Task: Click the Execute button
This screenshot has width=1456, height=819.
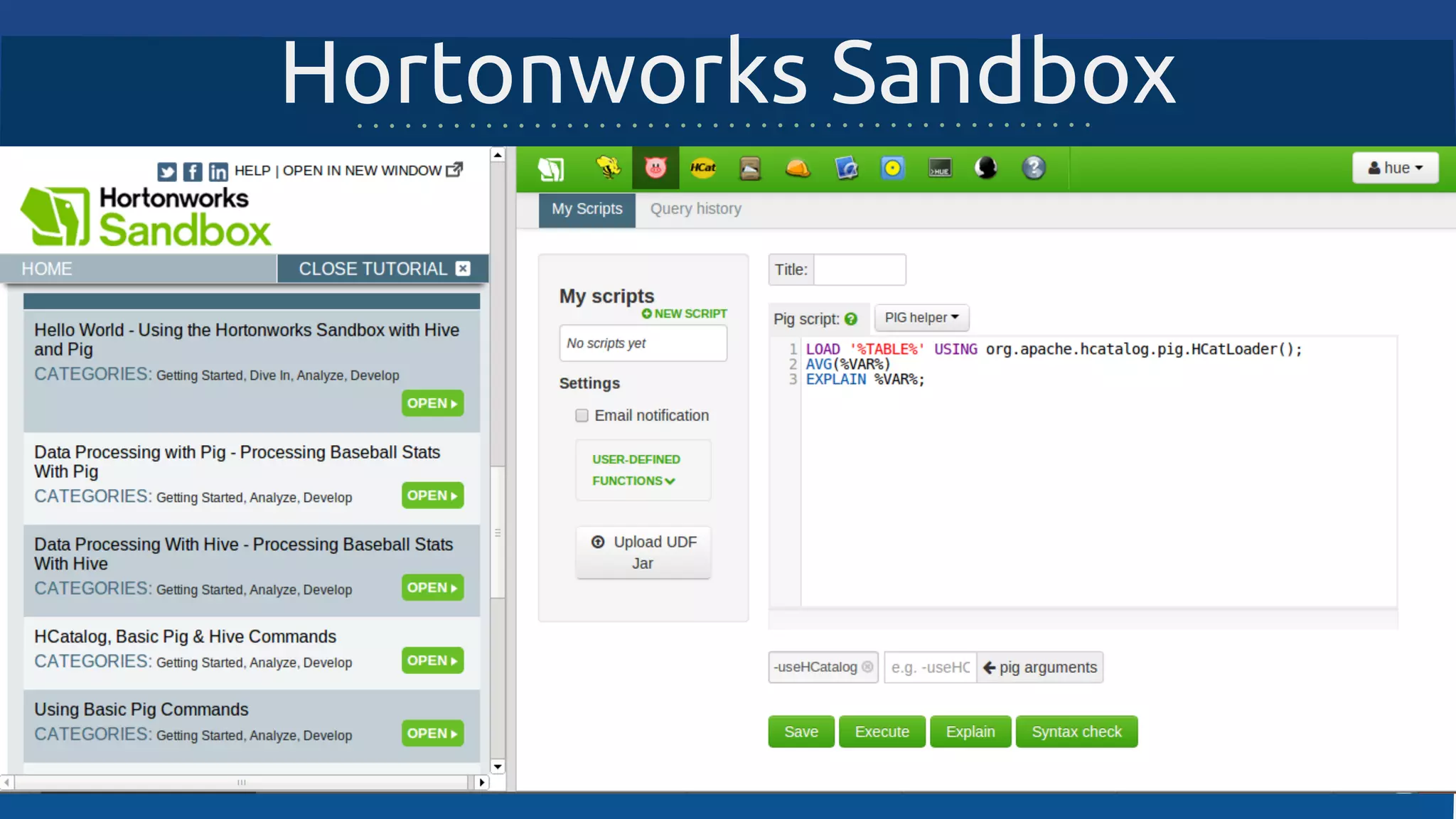Action: click(882, 732)
